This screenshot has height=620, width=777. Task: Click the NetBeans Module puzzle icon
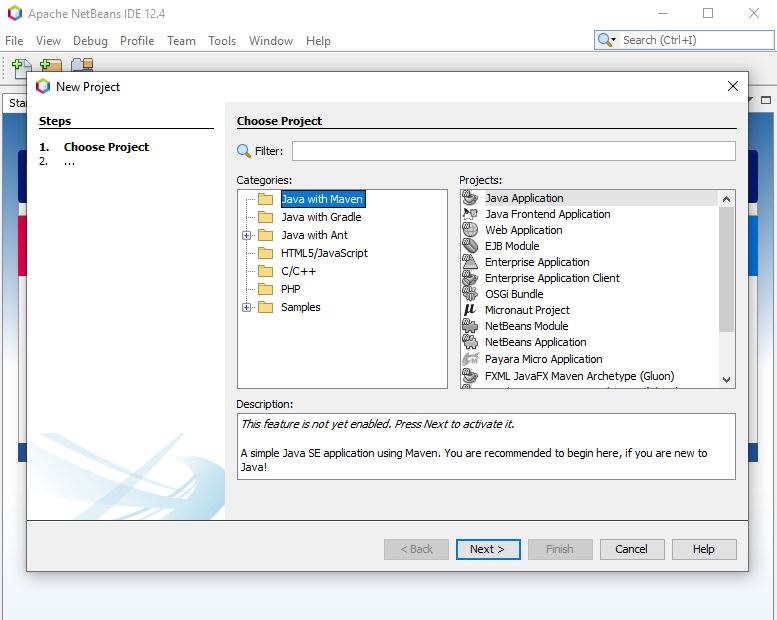(470, 326)
